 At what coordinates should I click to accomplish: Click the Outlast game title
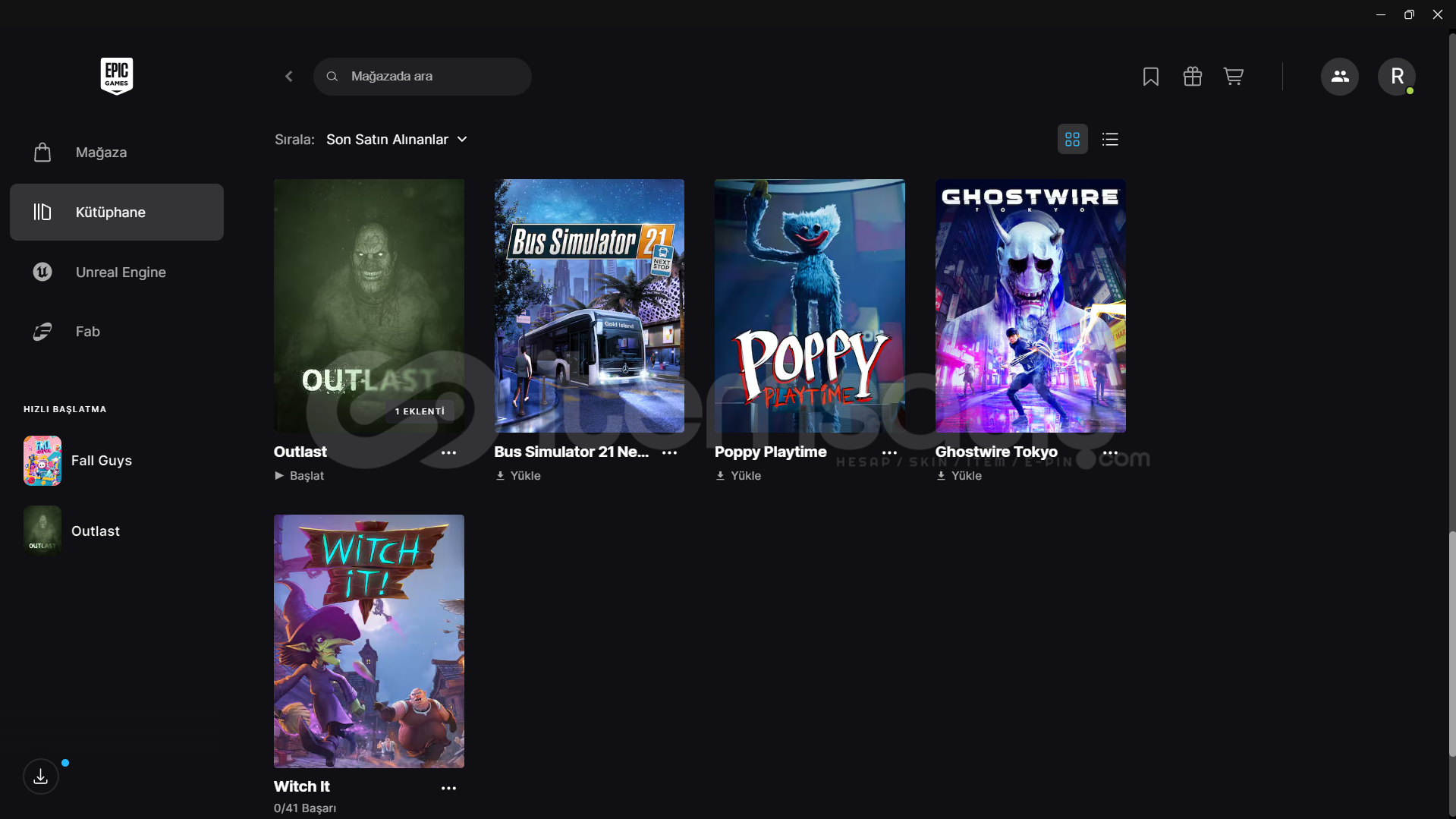[x=300, y=452]
